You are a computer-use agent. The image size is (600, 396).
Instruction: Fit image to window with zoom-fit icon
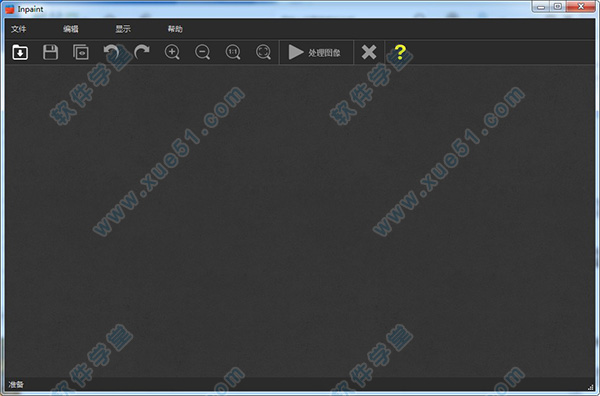click(x=263, y=52)
